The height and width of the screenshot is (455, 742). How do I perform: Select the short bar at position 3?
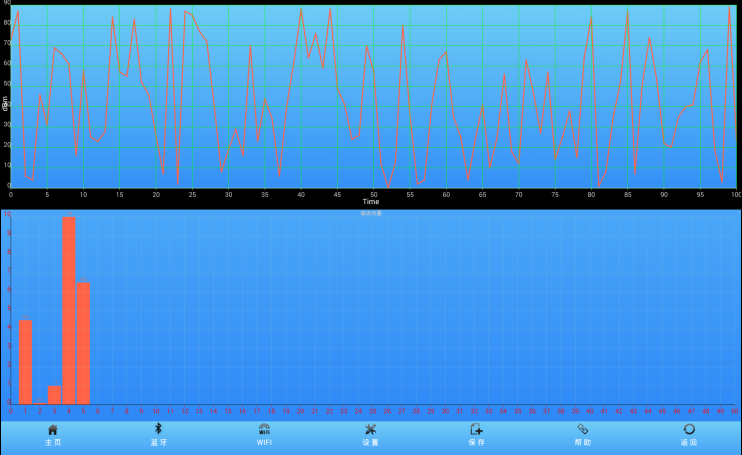[54, 394]
